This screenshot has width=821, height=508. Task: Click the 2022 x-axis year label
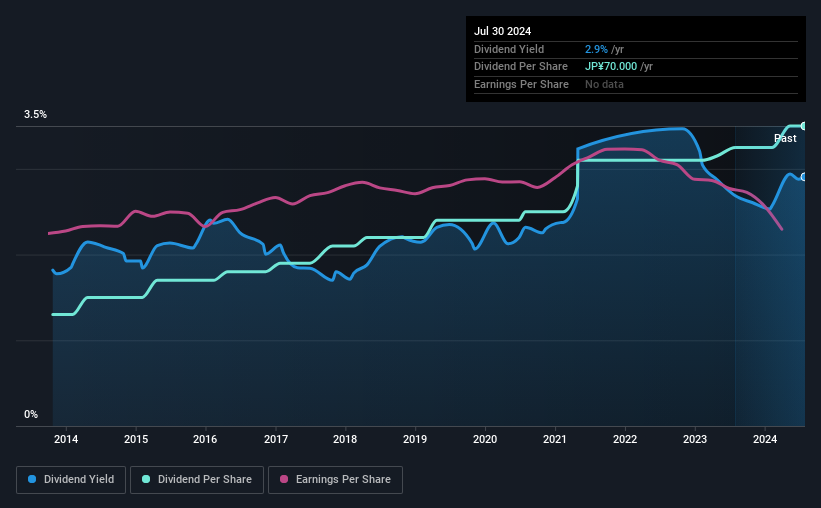pyautogui.click(x=625, y=439)
